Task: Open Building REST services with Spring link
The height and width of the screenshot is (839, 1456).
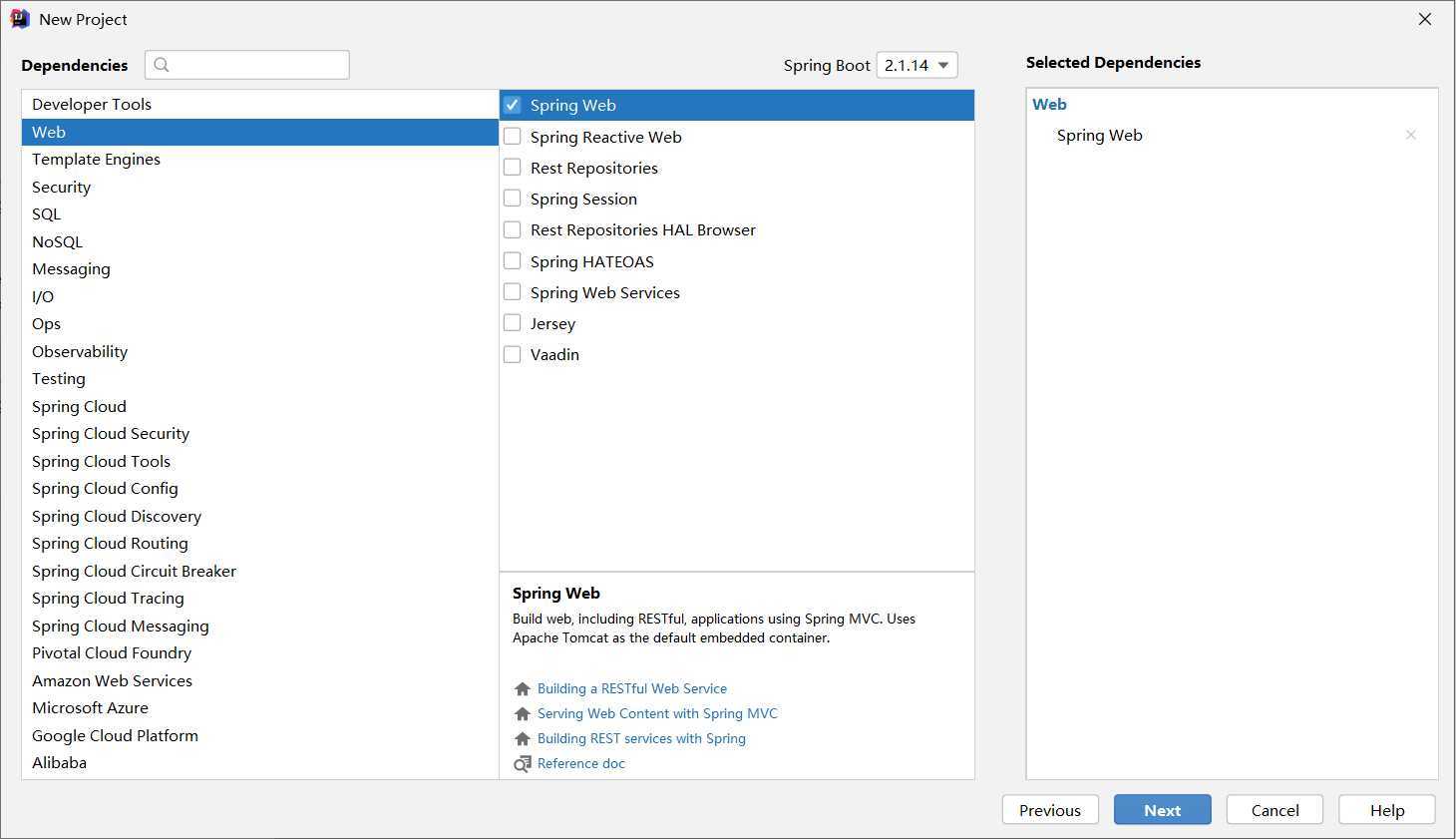Action: (x=641, y=739)
